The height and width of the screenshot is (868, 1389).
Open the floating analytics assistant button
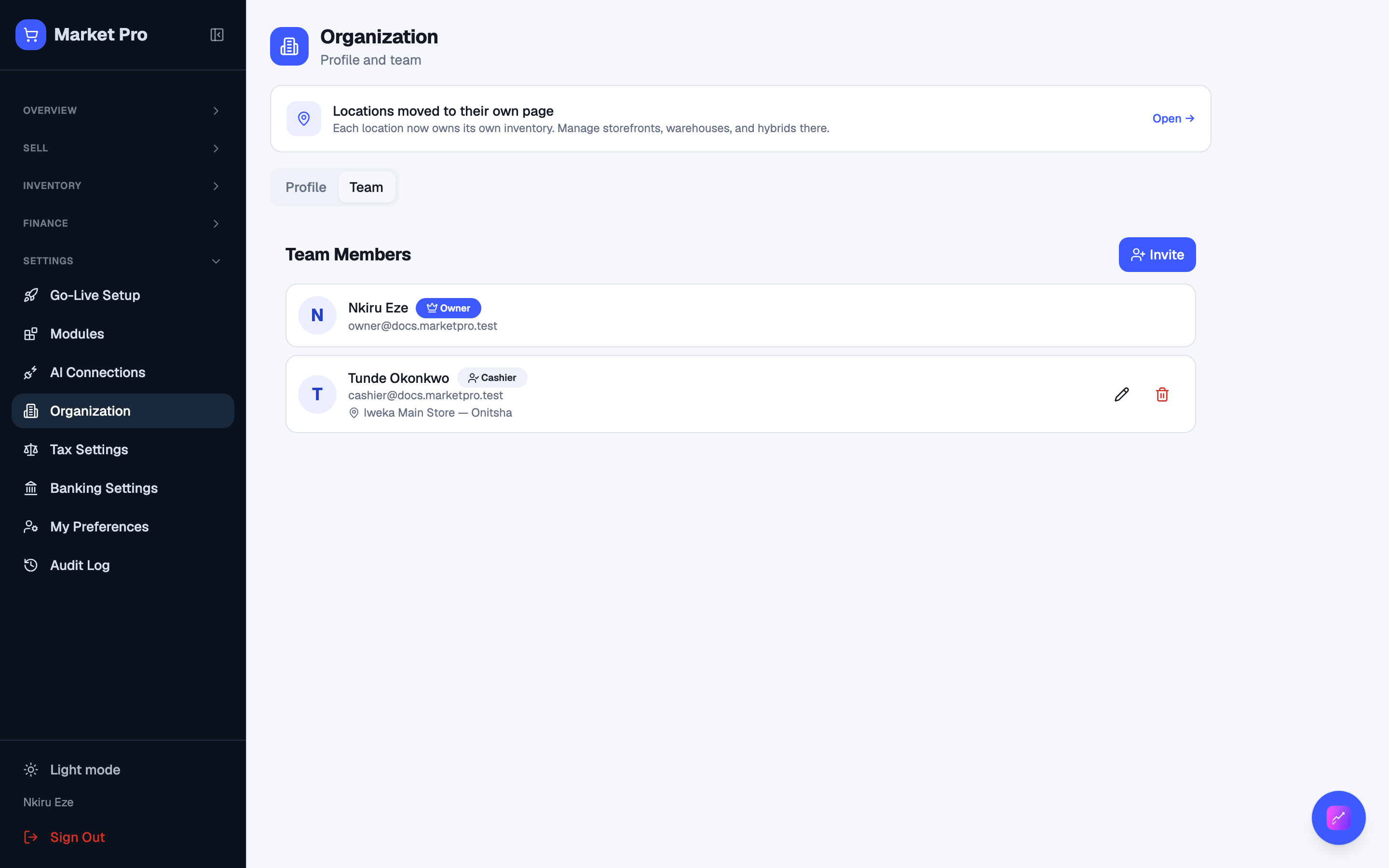coord(1338,817)
